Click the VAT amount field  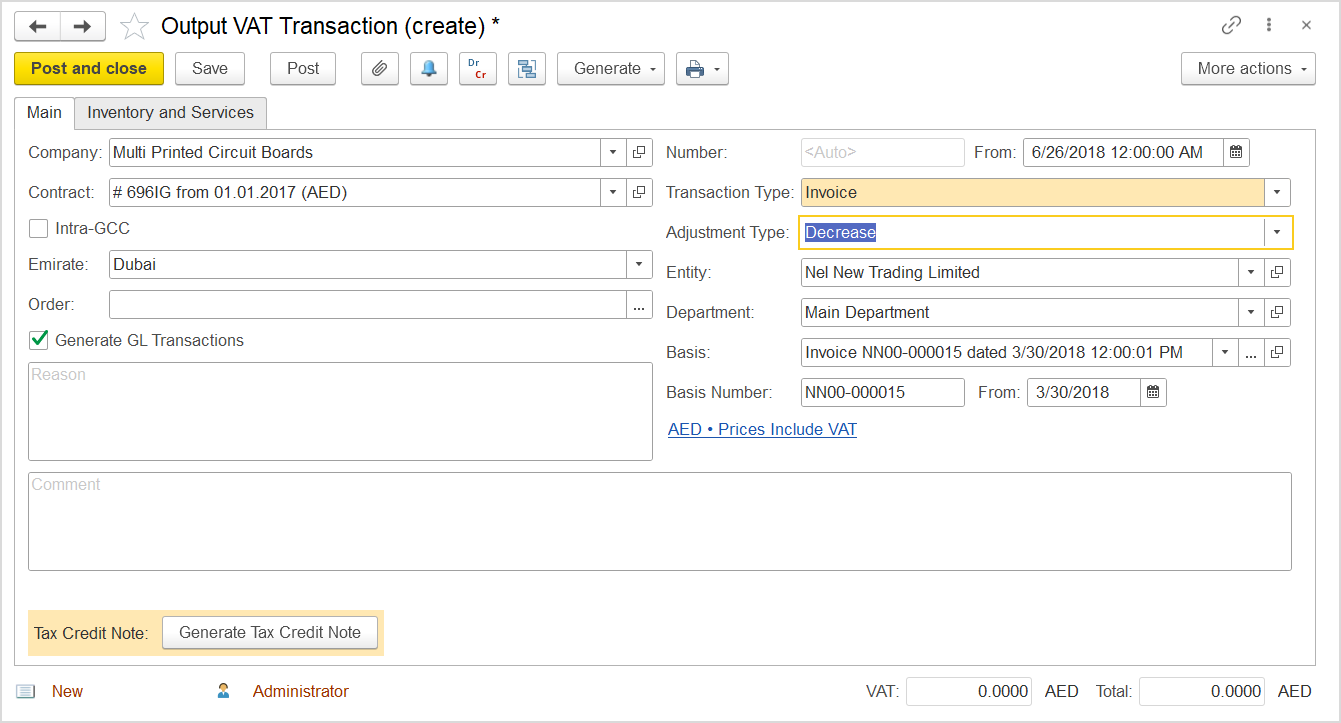[x=970, y=692]
